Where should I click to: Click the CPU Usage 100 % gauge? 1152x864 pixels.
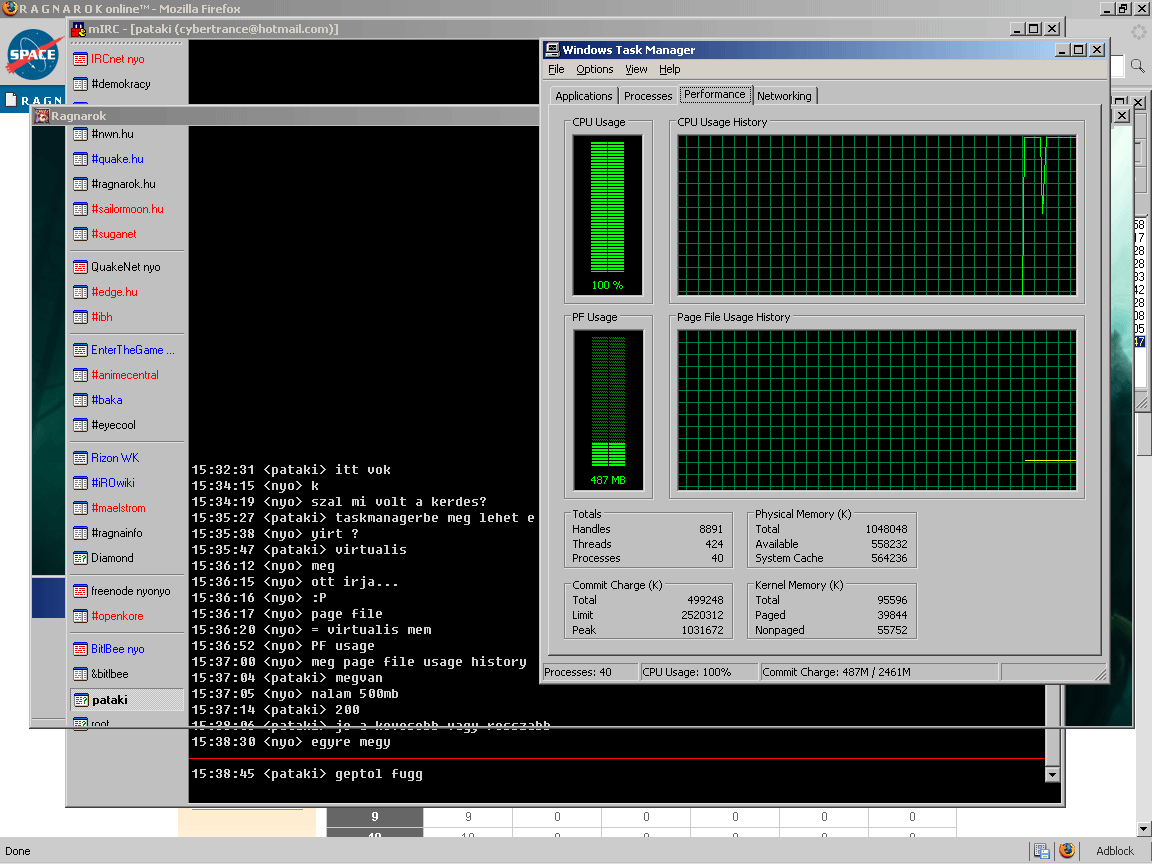pyautogui.click(x=608, y=215)
